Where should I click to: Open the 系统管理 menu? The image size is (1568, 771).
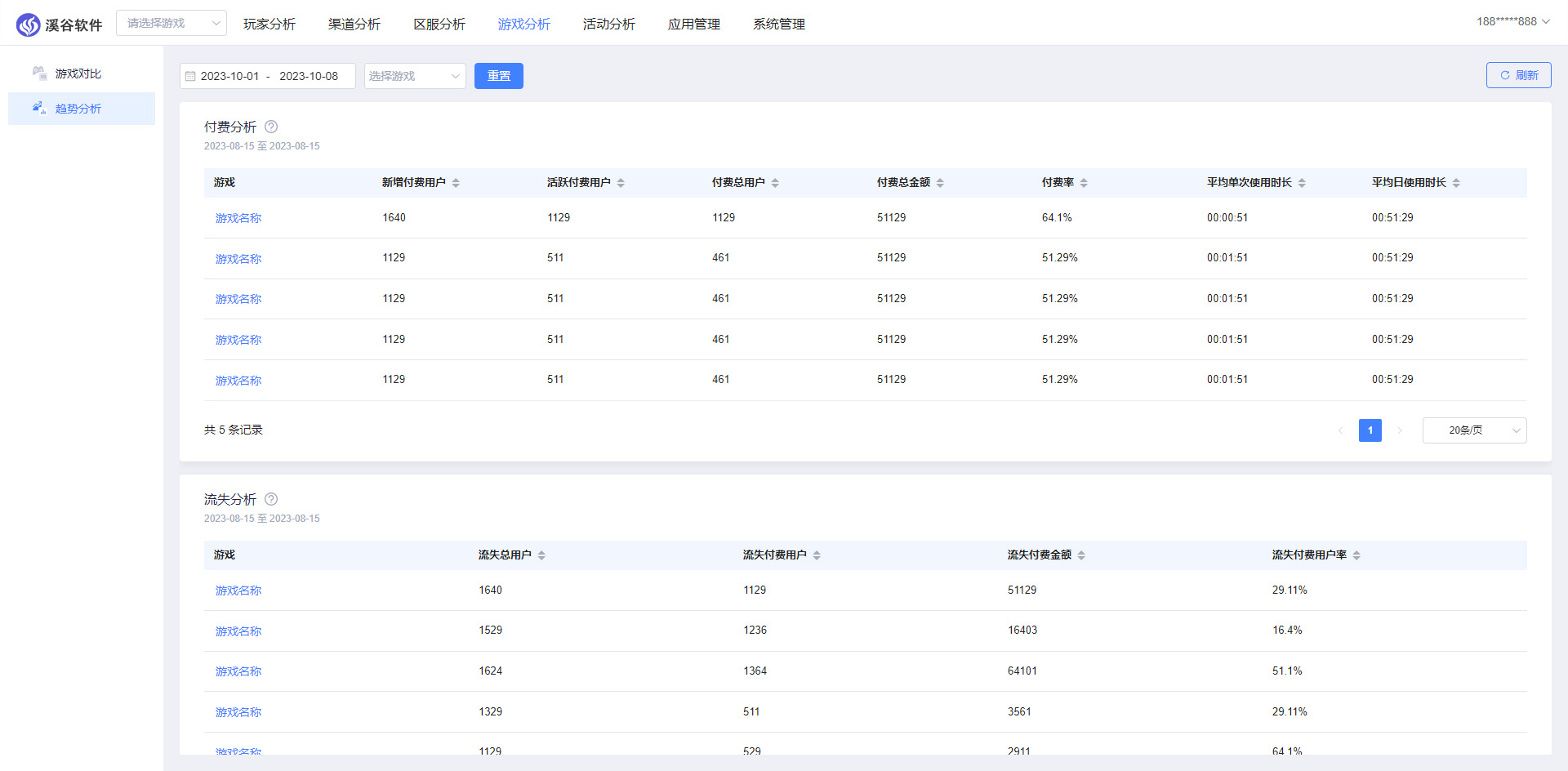pyautogui.click(x=779, y=24)
